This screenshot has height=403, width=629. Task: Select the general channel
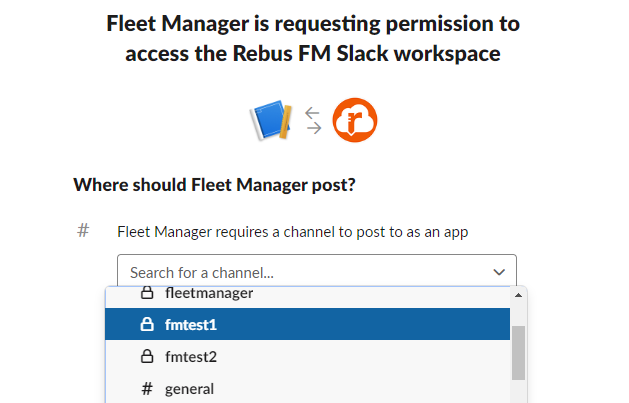point(189,388)
